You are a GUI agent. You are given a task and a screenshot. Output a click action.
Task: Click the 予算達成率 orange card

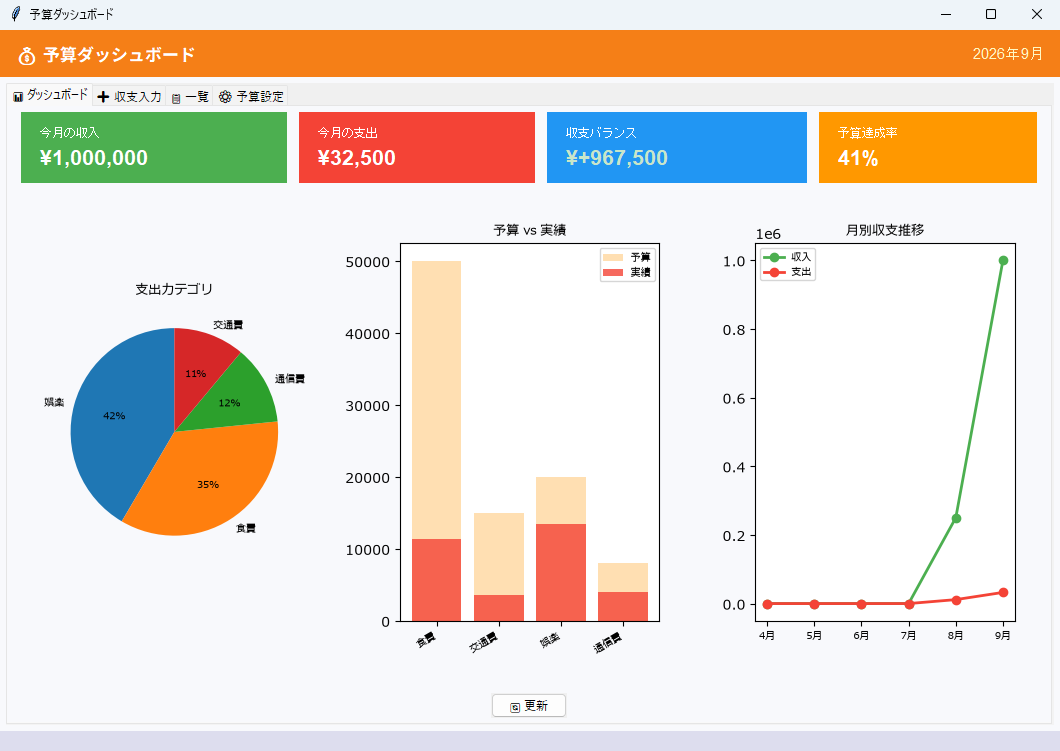point(928,147)
